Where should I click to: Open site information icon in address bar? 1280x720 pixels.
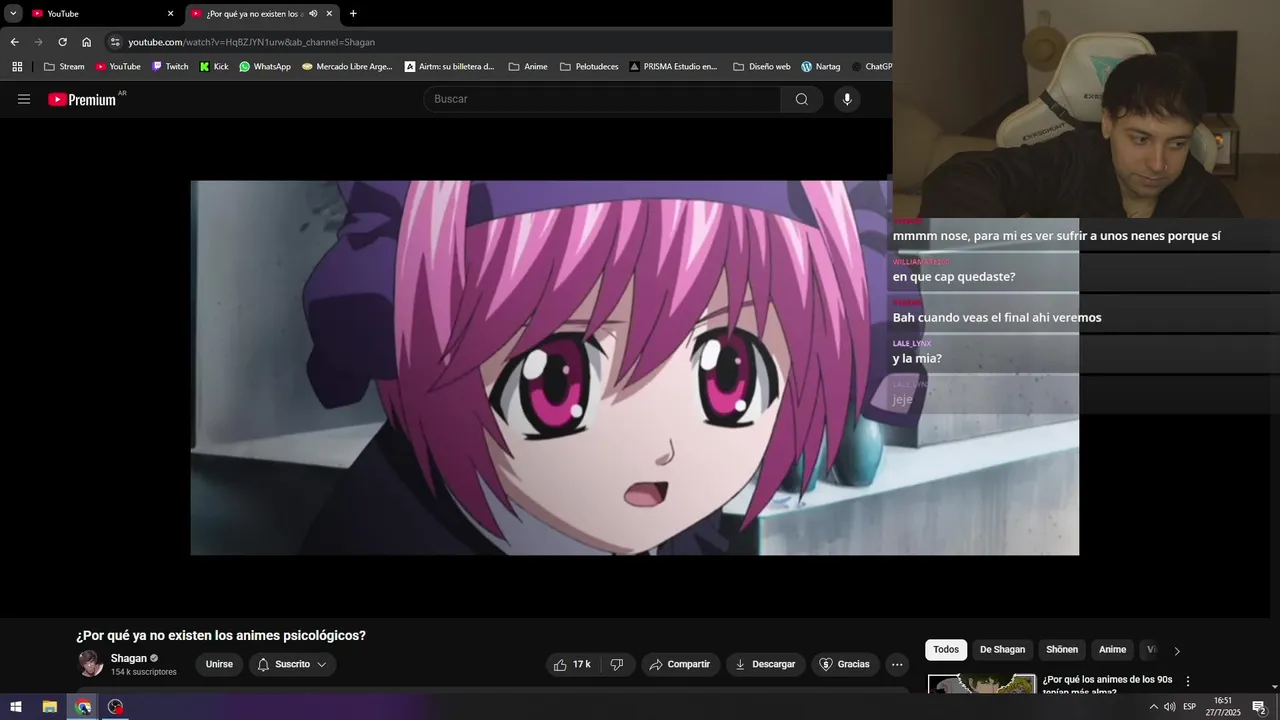tap(115, 42)
